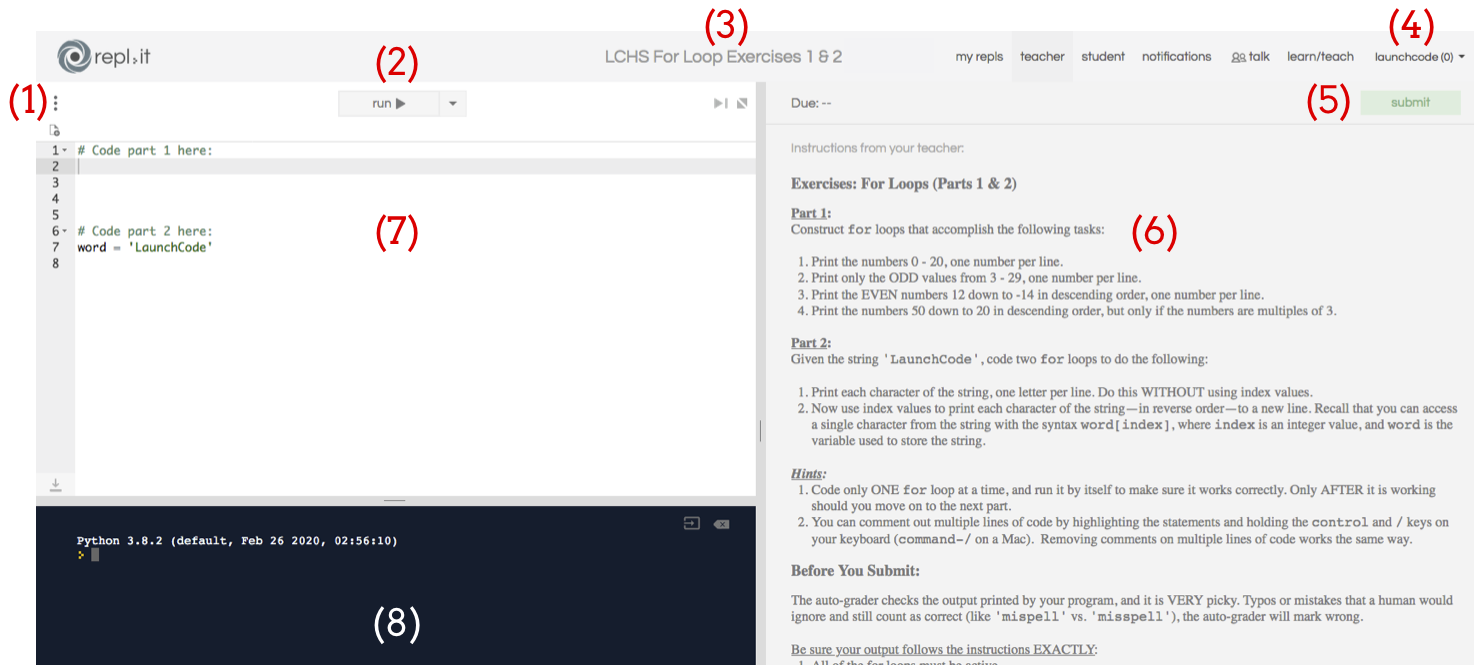Collapse the code fold at line 1
Image resolution: width=1474 pixels, height=665 pixels.
pyautogui.click(x=65, y=151)
